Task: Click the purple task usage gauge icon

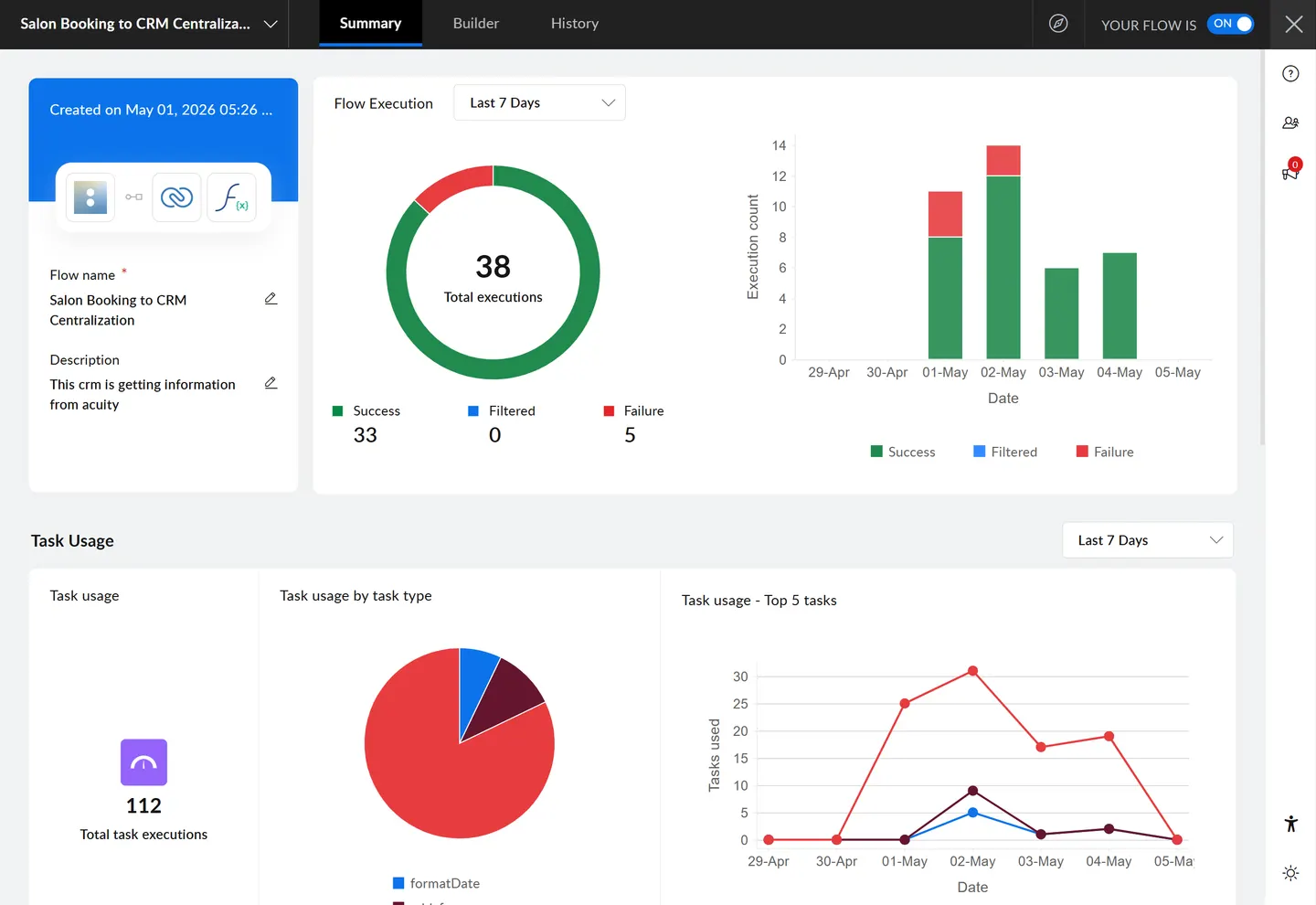Action: (143, 762)
